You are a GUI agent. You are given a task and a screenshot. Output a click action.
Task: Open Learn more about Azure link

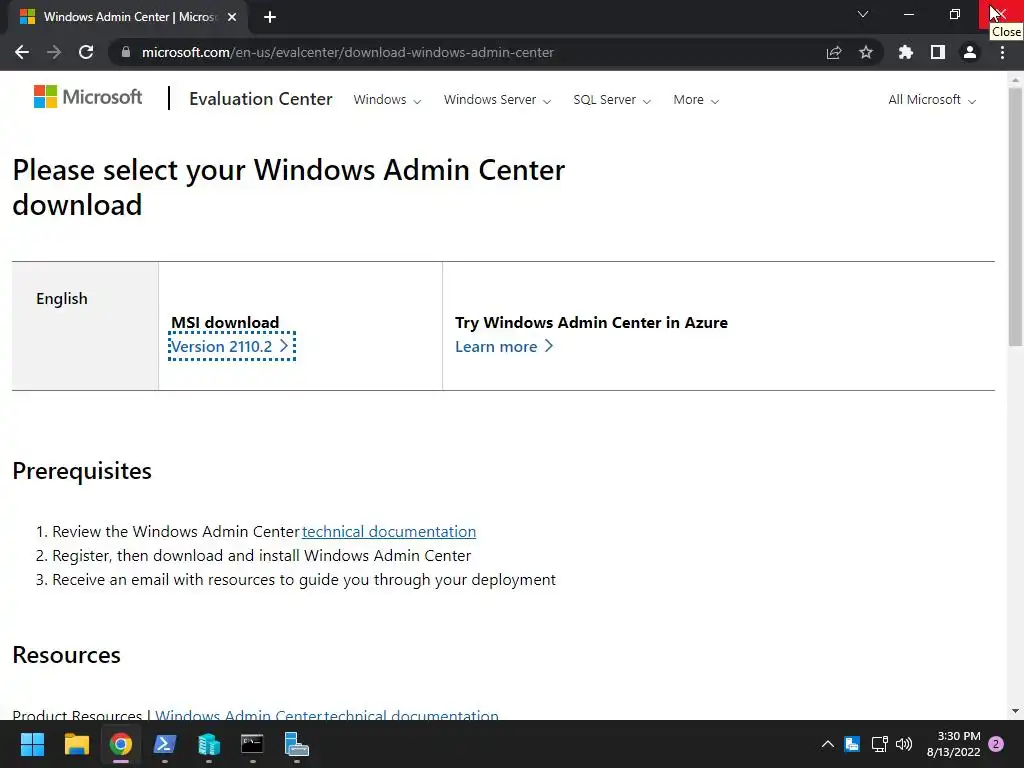[504, 346]
